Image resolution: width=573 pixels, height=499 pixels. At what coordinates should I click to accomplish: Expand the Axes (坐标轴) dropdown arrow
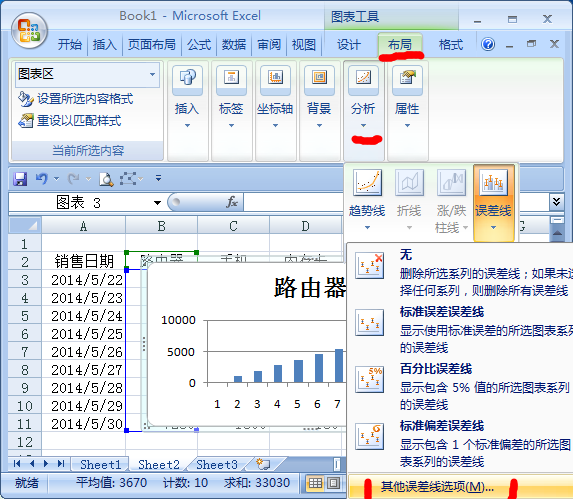[x=275, y=126]
